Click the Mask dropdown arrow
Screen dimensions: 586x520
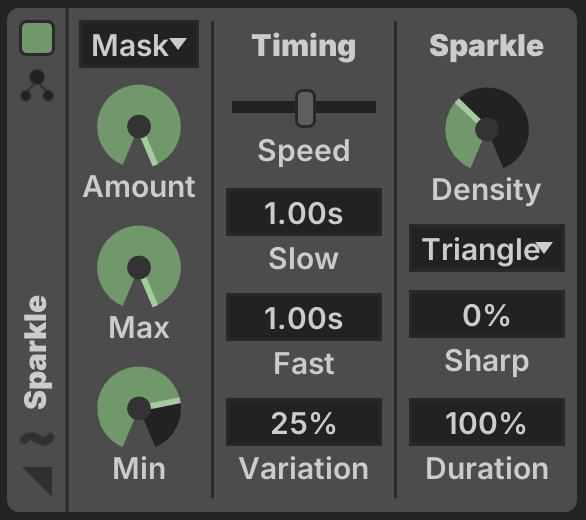178,43
